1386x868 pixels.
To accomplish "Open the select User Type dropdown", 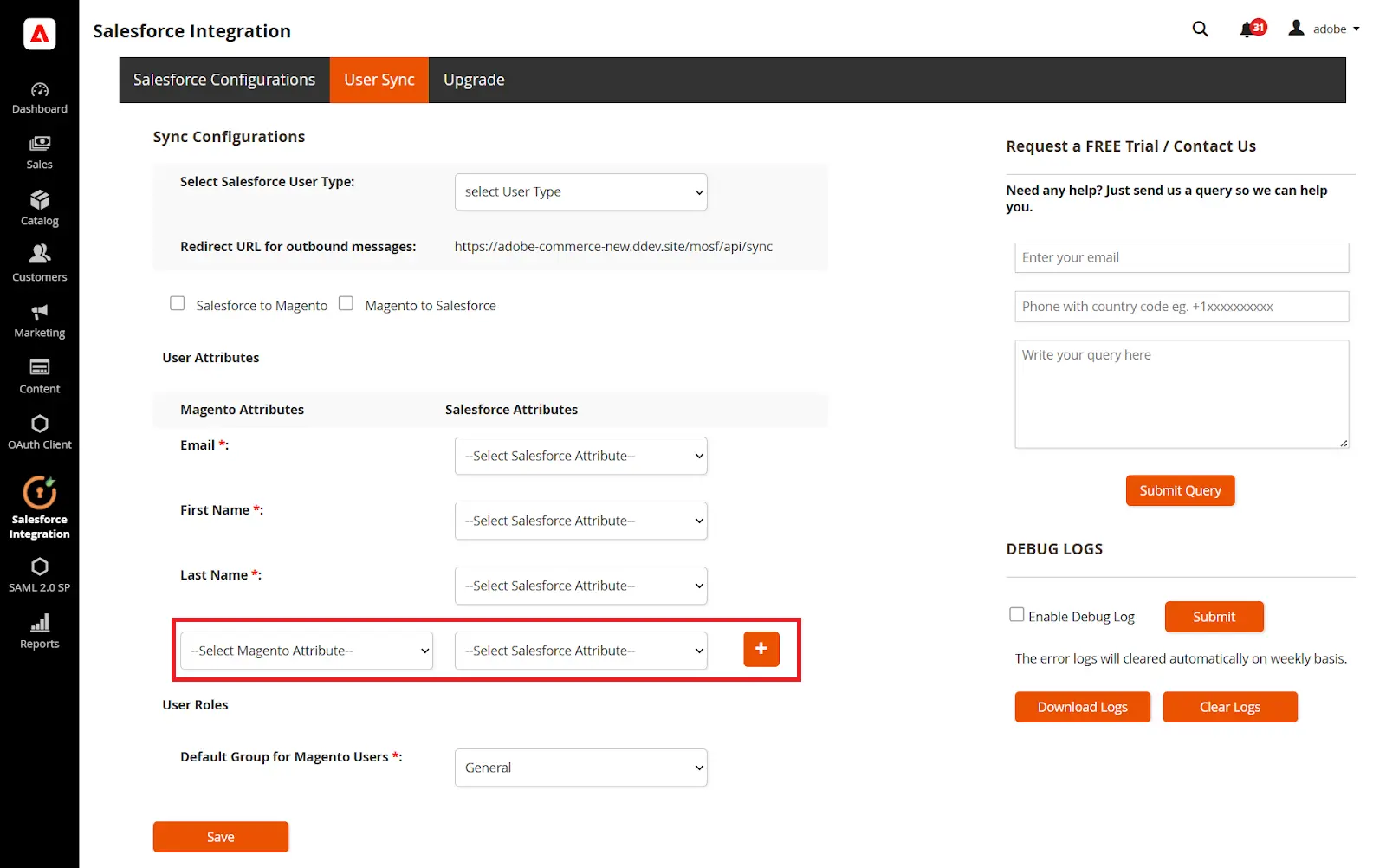I will point(580,192).
